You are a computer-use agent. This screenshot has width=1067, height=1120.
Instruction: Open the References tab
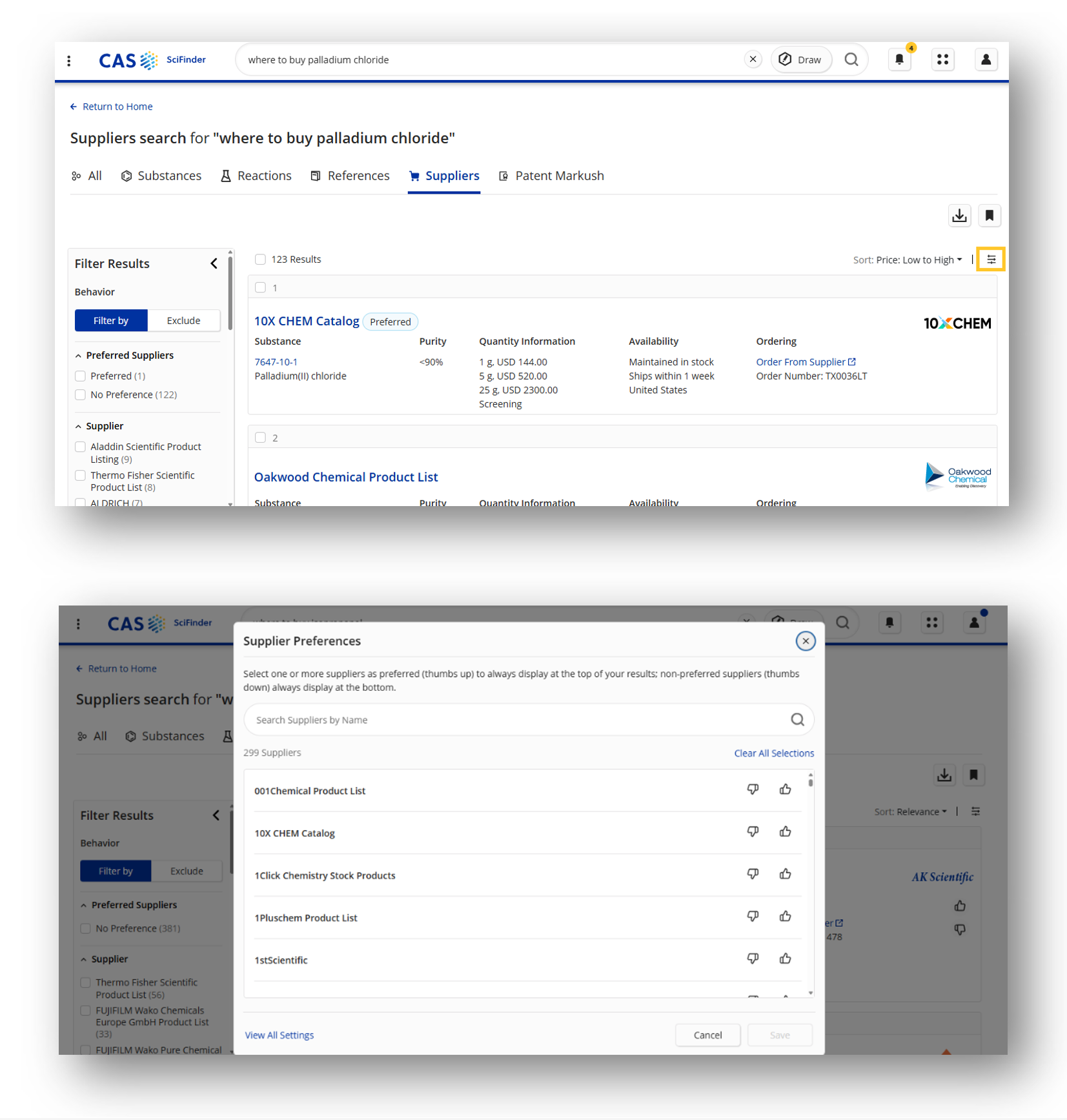point(351,176)
